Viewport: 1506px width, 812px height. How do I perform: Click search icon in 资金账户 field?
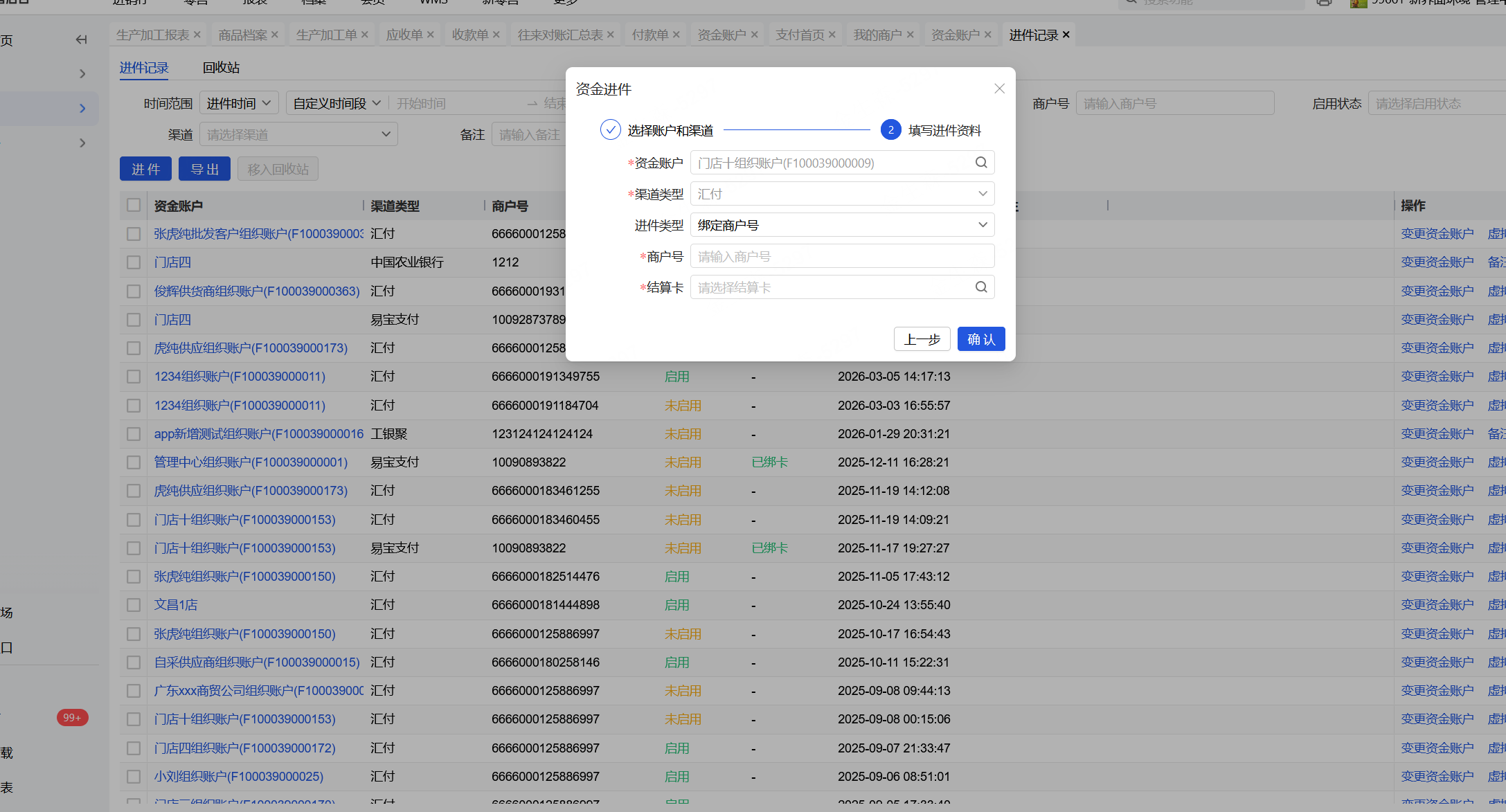point(981,163)
